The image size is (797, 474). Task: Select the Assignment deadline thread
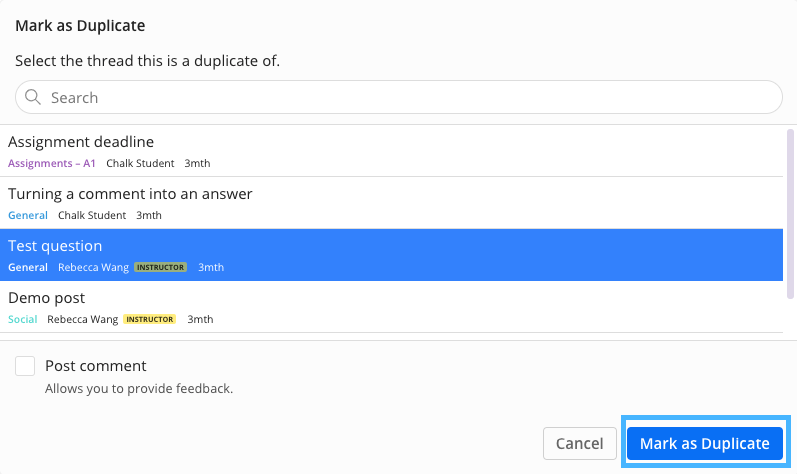coord(81,142)
